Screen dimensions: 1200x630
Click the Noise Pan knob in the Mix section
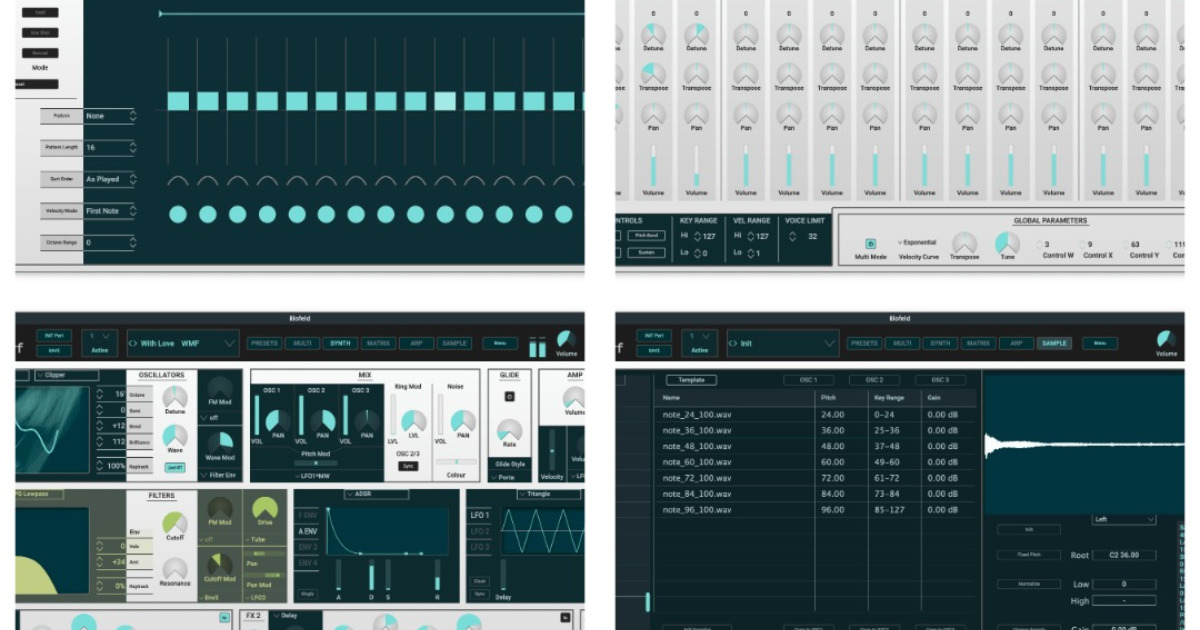tap(464, 419)
